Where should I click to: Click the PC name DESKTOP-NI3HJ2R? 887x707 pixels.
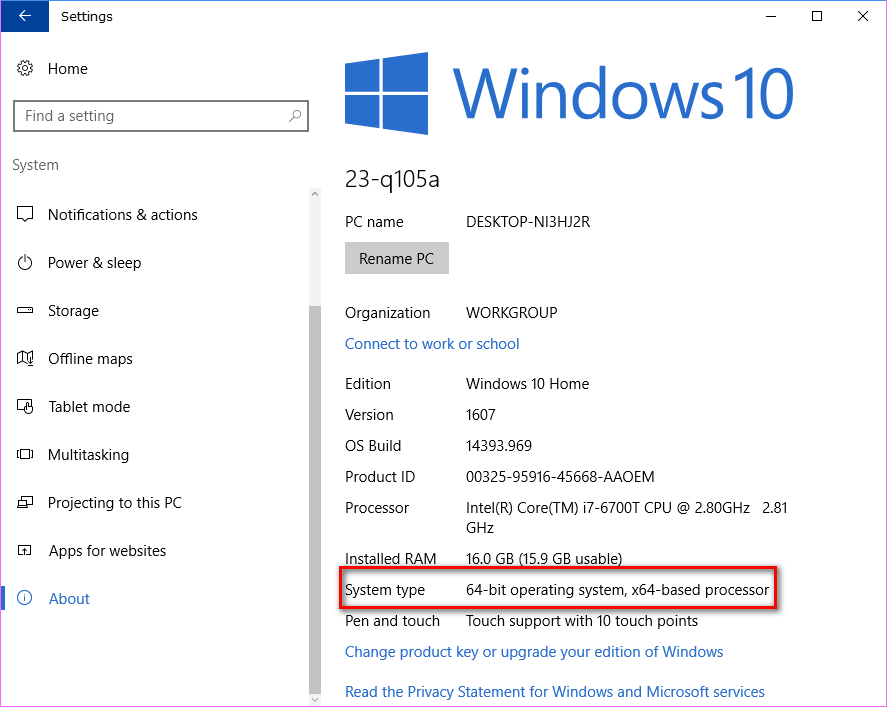click(x=528, y=222)
